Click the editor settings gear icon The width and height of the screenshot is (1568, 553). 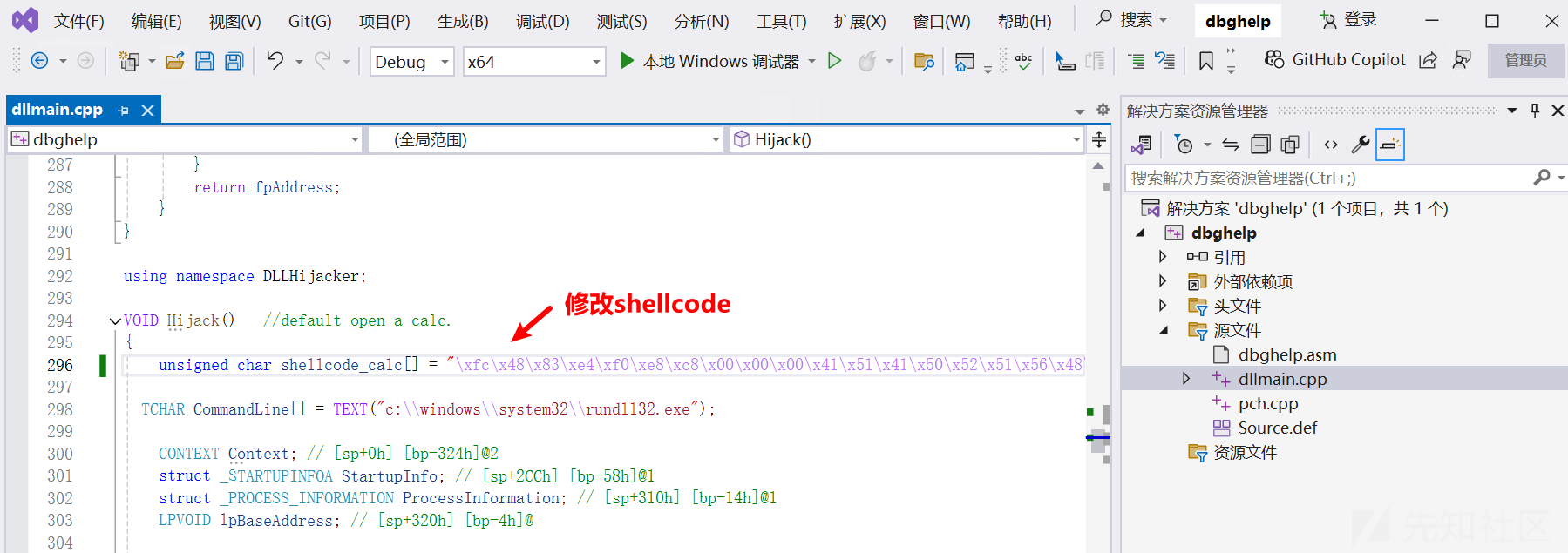(x=1103, y=110)
